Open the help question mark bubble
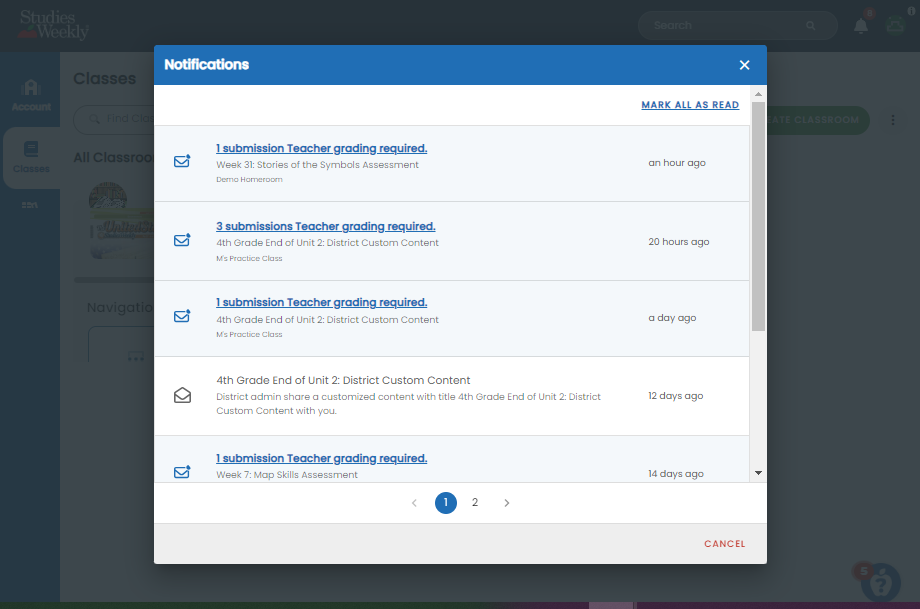Screen dimensions: 920x609 [x=881, y=583]
